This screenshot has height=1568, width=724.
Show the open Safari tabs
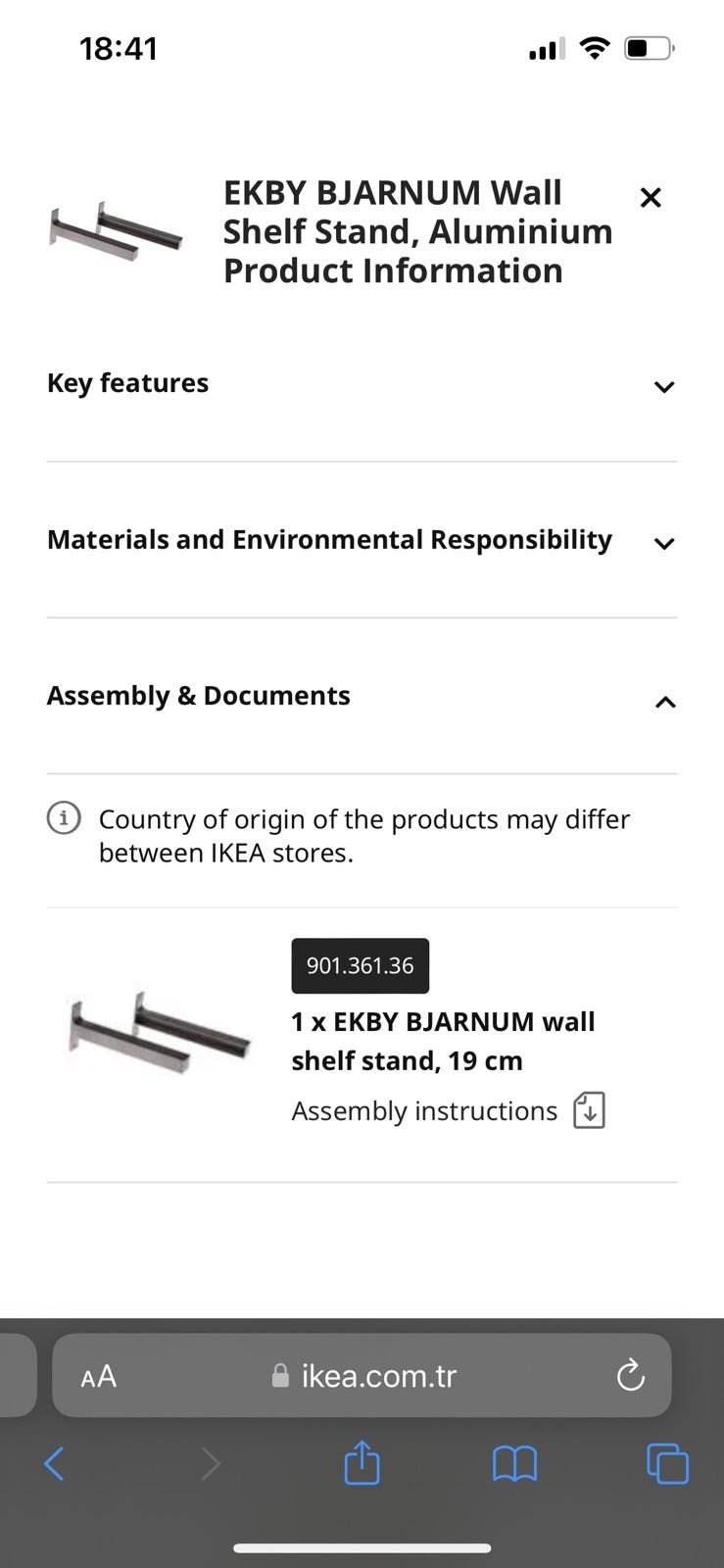coord(667,1464)
